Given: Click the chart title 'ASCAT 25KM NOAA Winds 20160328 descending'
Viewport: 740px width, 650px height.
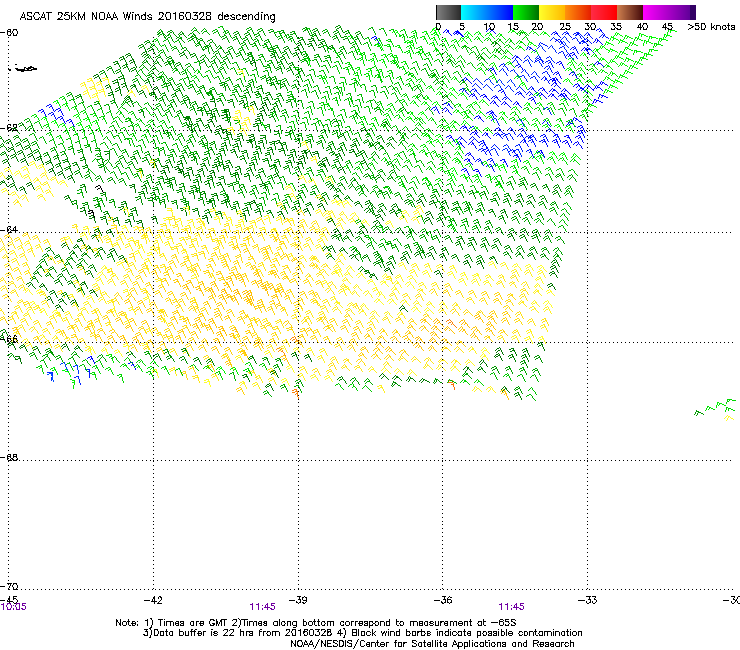Looking at the screenshot, I should [147, 17].
